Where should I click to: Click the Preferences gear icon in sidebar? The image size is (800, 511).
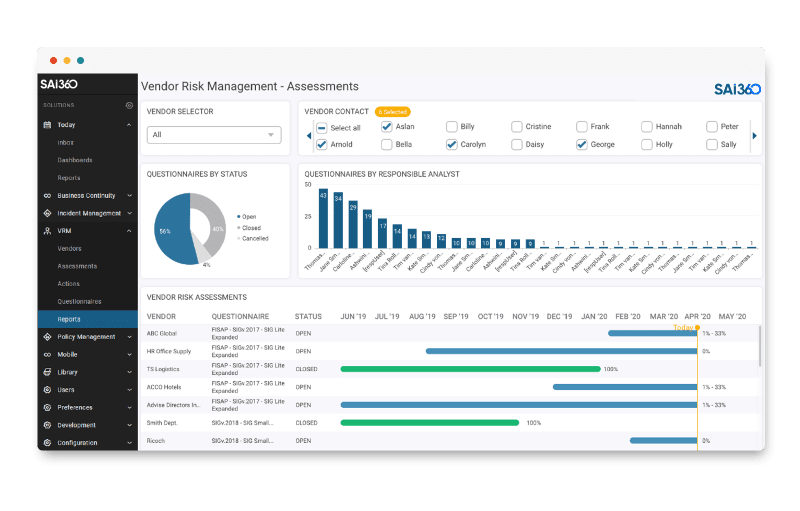pos(47,407)
